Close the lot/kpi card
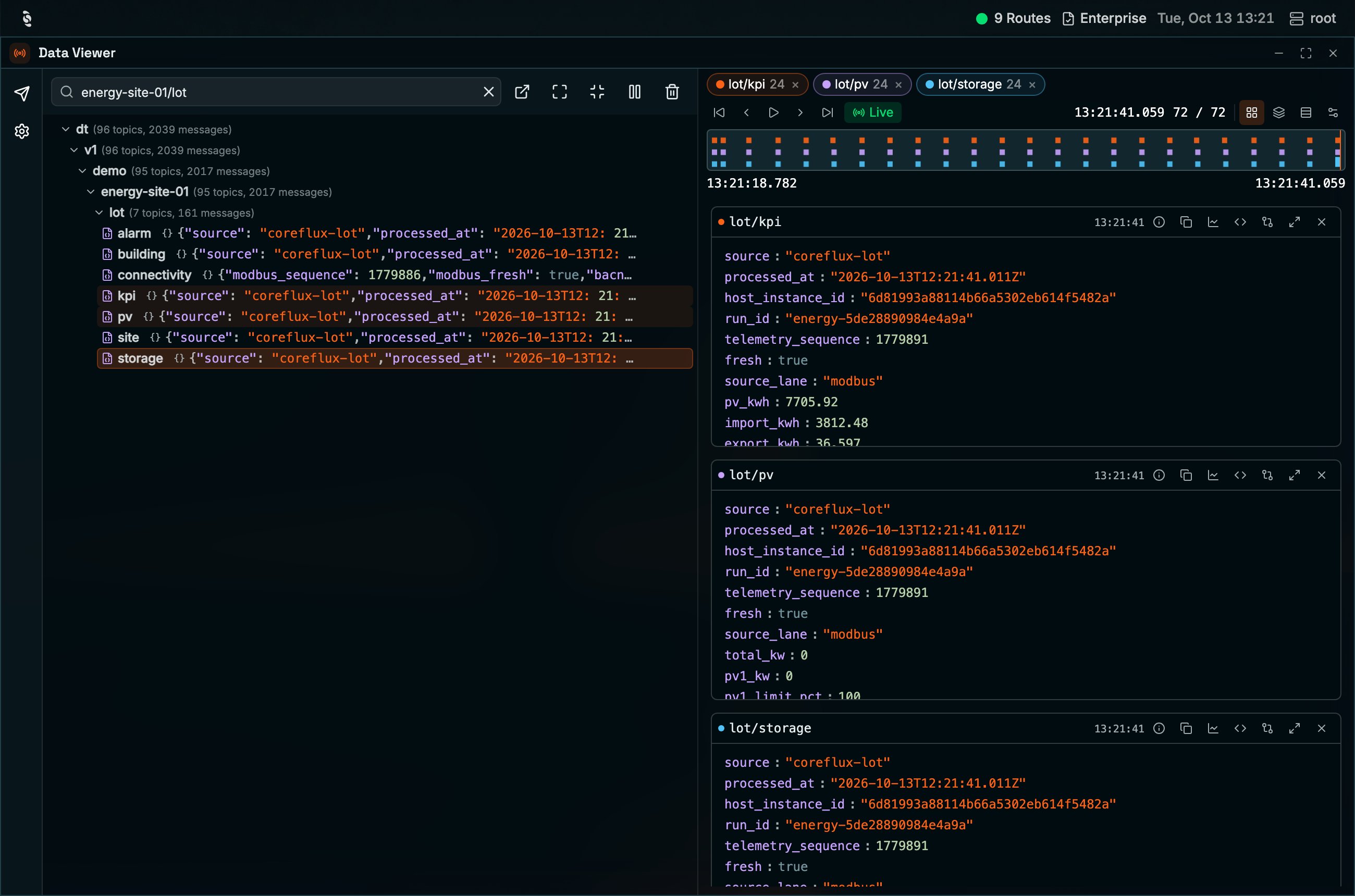The height and width of the screenshot is (896, 1355). pos(1321,222)
